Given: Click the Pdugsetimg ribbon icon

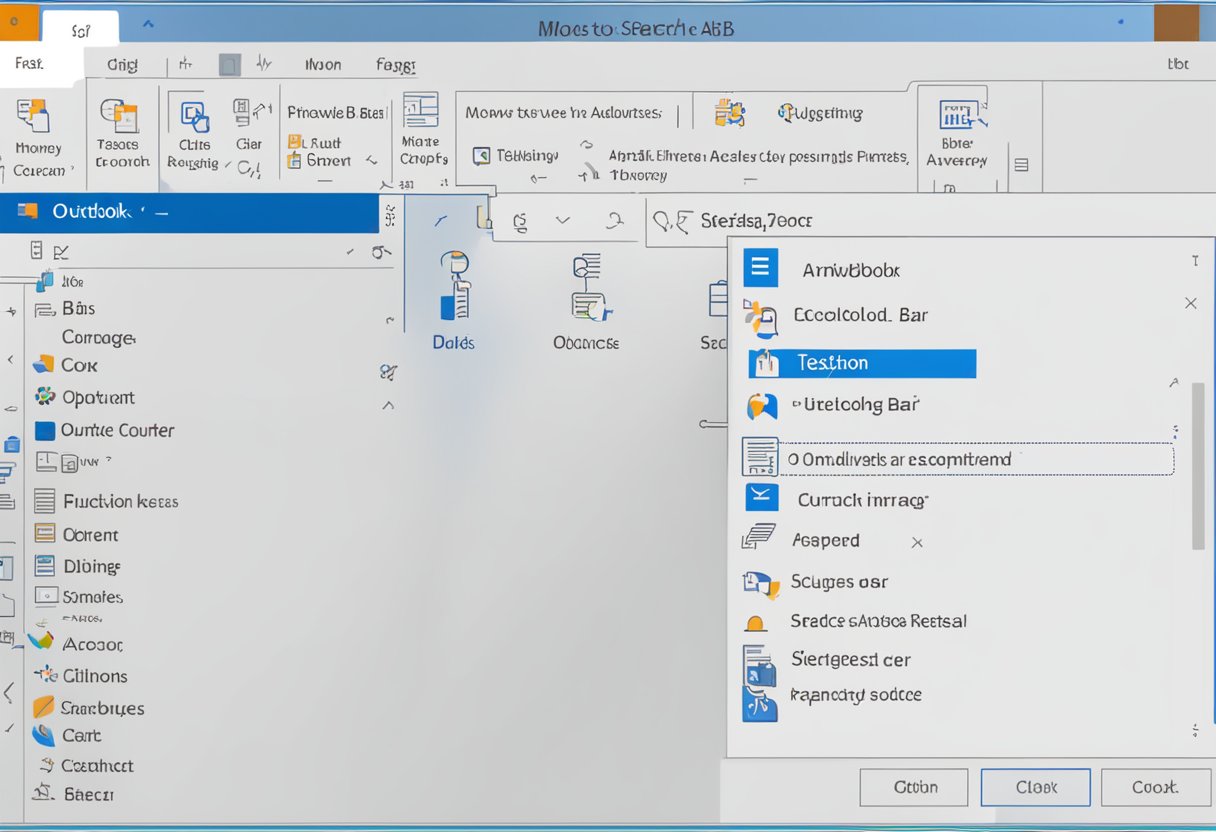Looking at the screenshot, I should click(x=729, y=113).
